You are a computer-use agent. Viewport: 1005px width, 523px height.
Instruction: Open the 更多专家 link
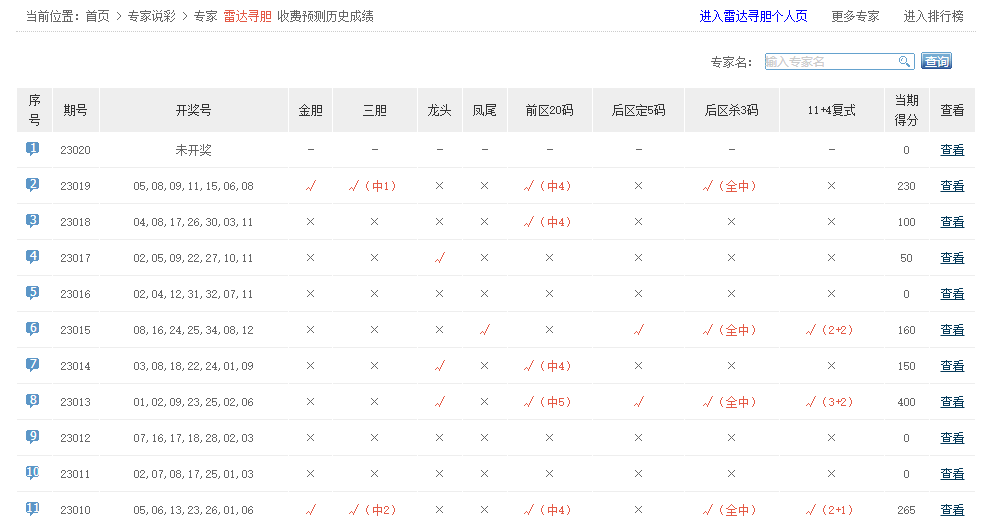click(855, 16)
